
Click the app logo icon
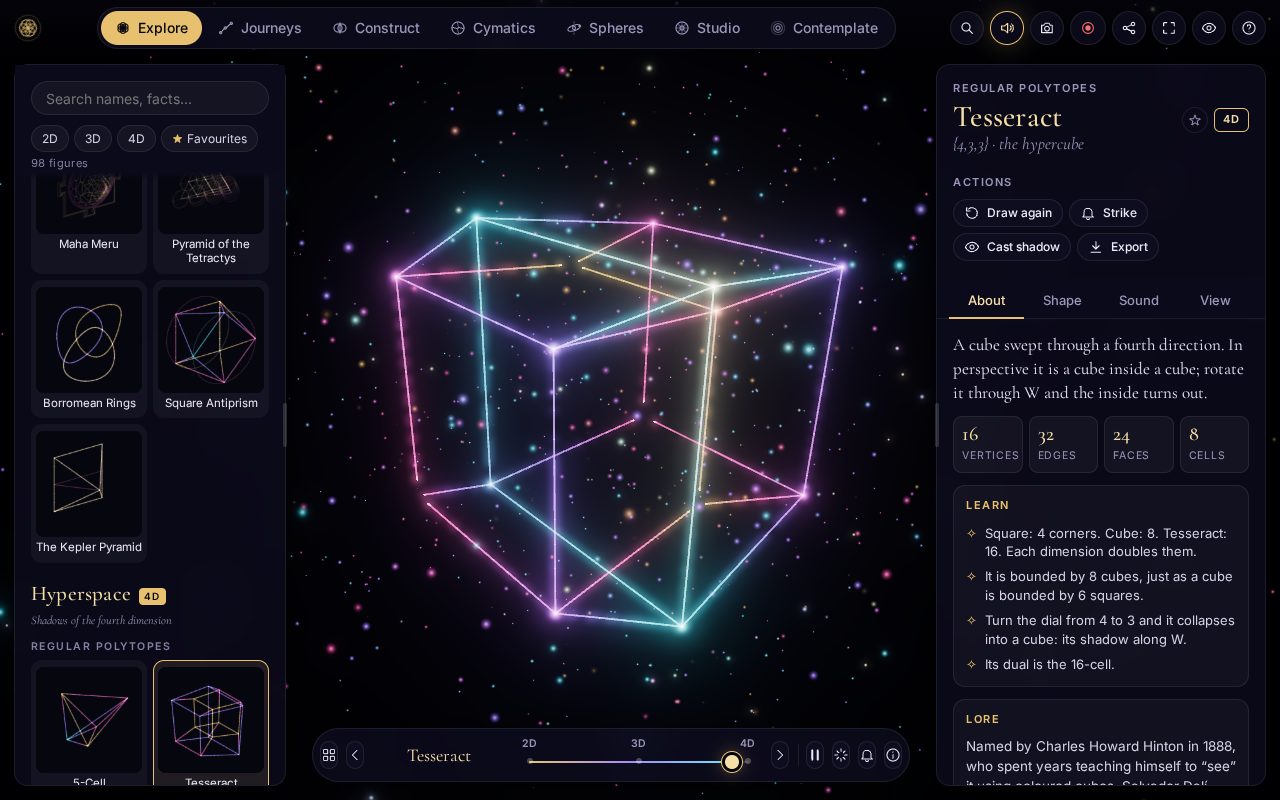click(x=28, y=28)
